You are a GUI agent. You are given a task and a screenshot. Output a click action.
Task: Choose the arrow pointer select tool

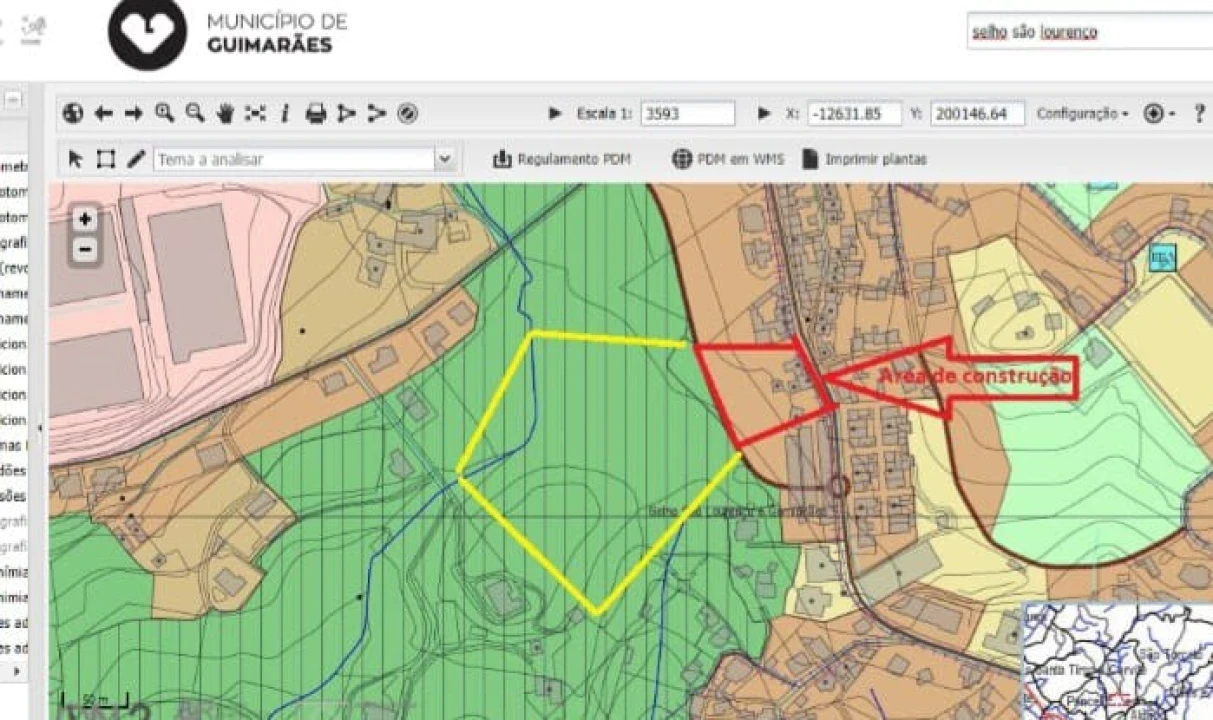click(x=76, y=159)
